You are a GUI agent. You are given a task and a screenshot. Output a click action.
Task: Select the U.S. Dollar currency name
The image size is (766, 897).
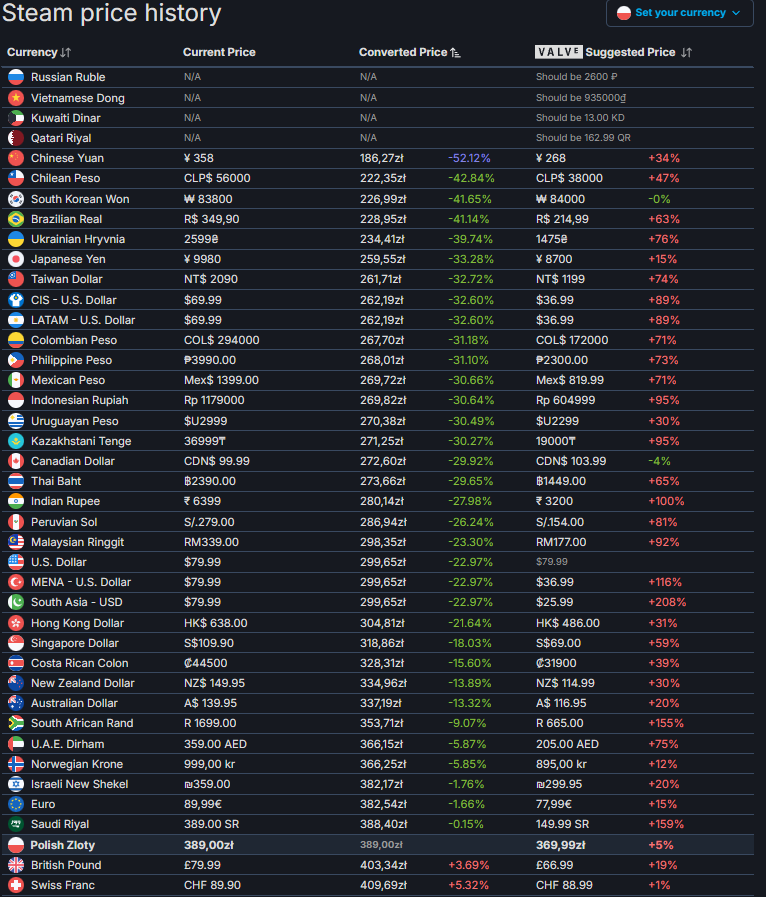click(59, 562)
